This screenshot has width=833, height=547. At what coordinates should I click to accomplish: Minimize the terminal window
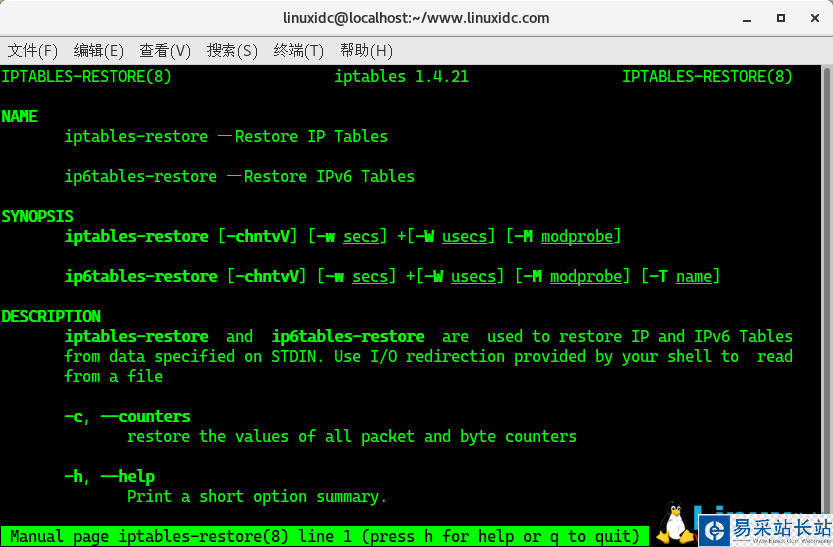click(x=747, y=19)
